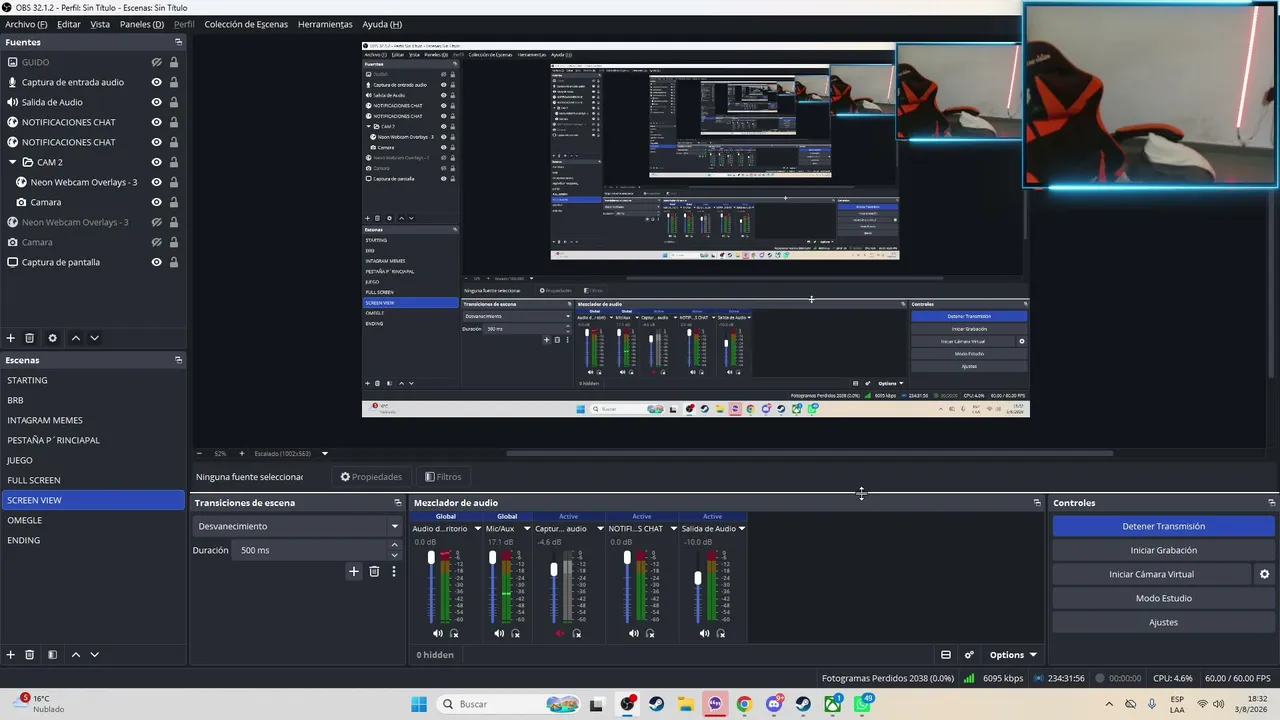Open the Herramientas menu
The width and height of the screenshot is (1280, 720).
325,24
